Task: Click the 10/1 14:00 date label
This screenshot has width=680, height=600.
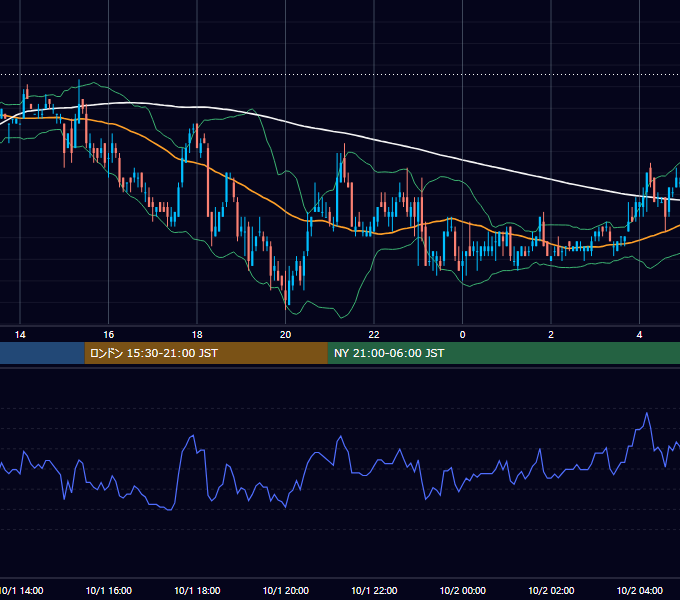Action: 21,590
